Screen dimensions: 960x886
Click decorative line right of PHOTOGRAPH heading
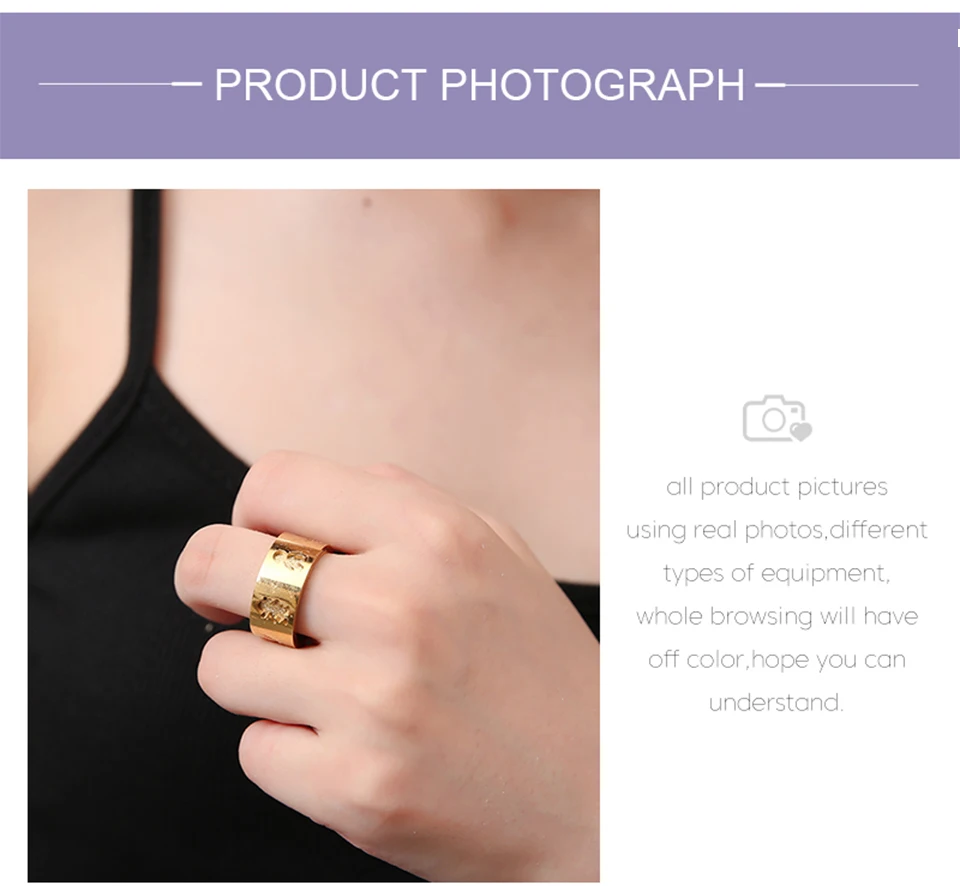tap(837, 84)
